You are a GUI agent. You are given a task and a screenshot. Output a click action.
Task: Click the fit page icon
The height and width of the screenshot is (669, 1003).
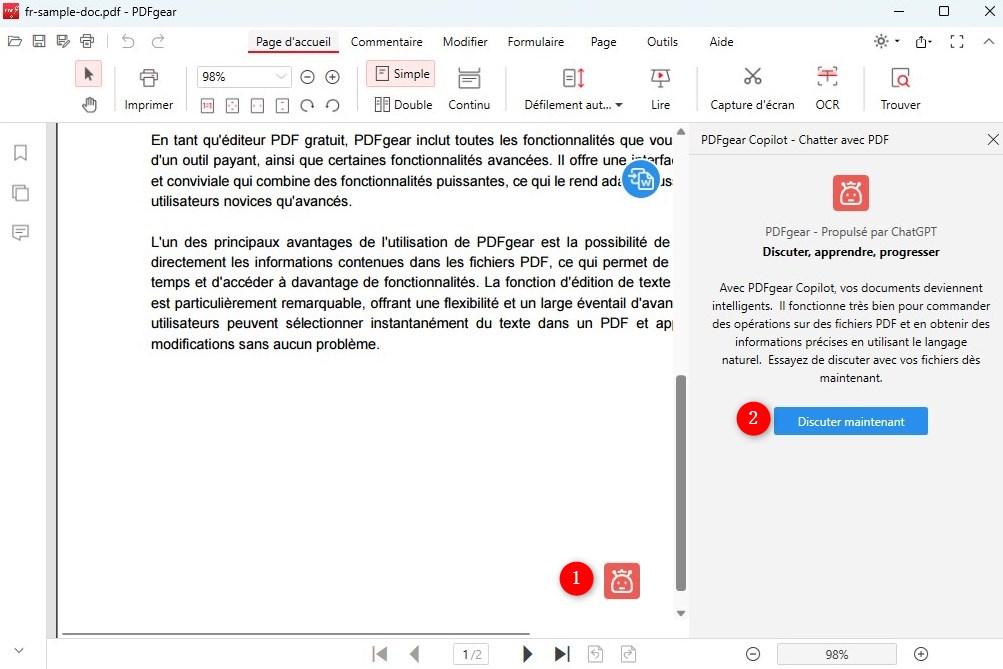[232, 106]
